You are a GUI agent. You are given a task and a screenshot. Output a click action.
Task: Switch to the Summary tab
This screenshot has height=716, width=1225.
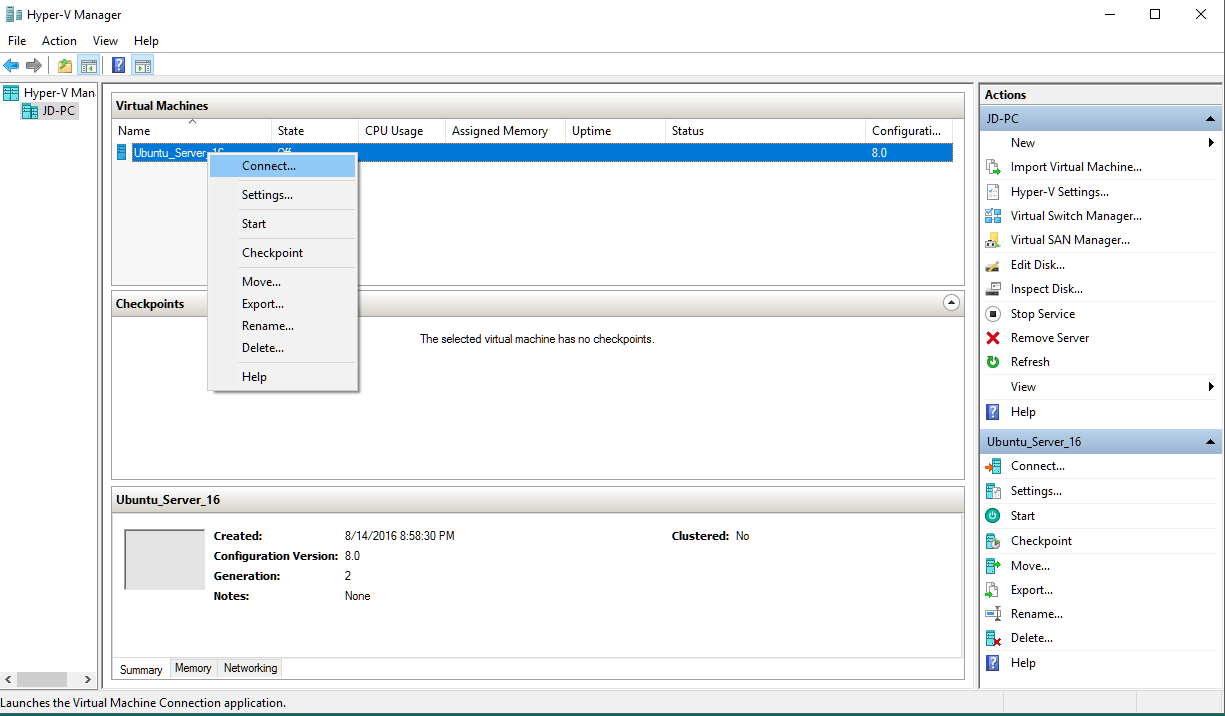pos(141,670)
